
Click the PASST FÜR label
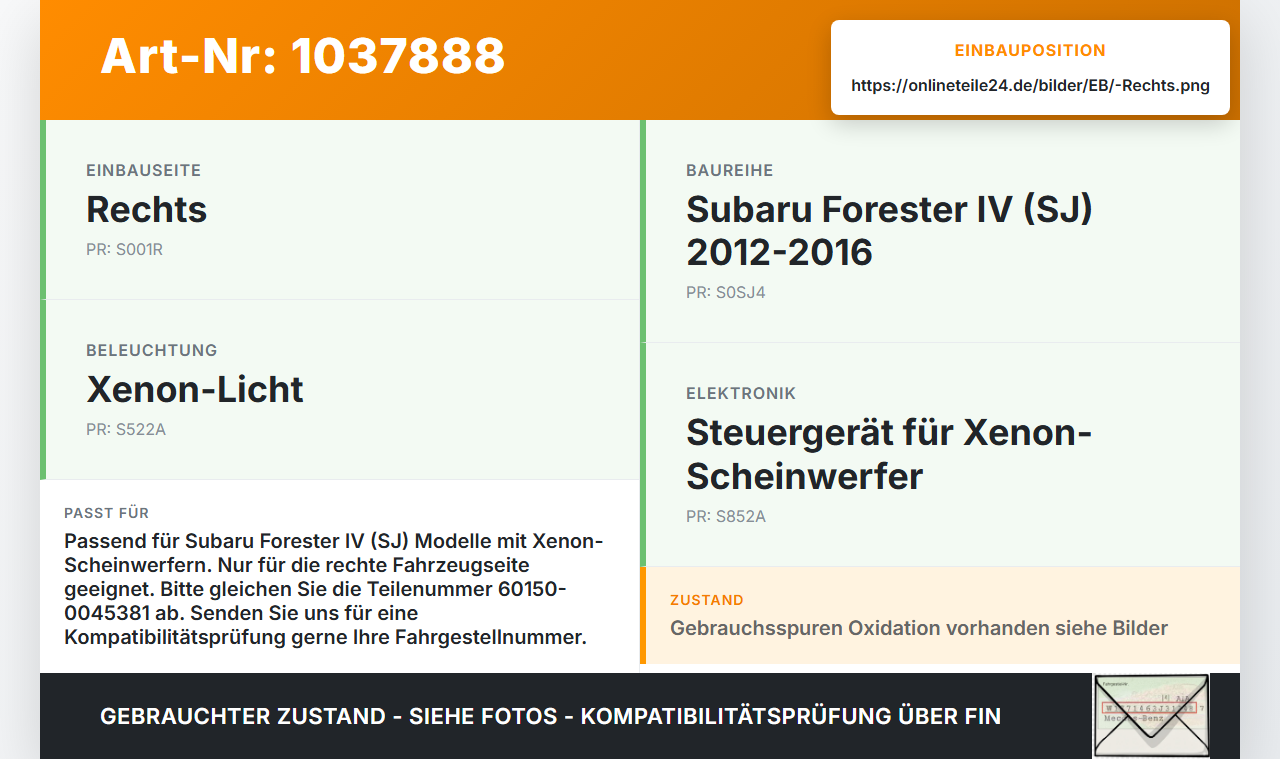(x=107, y=513)
